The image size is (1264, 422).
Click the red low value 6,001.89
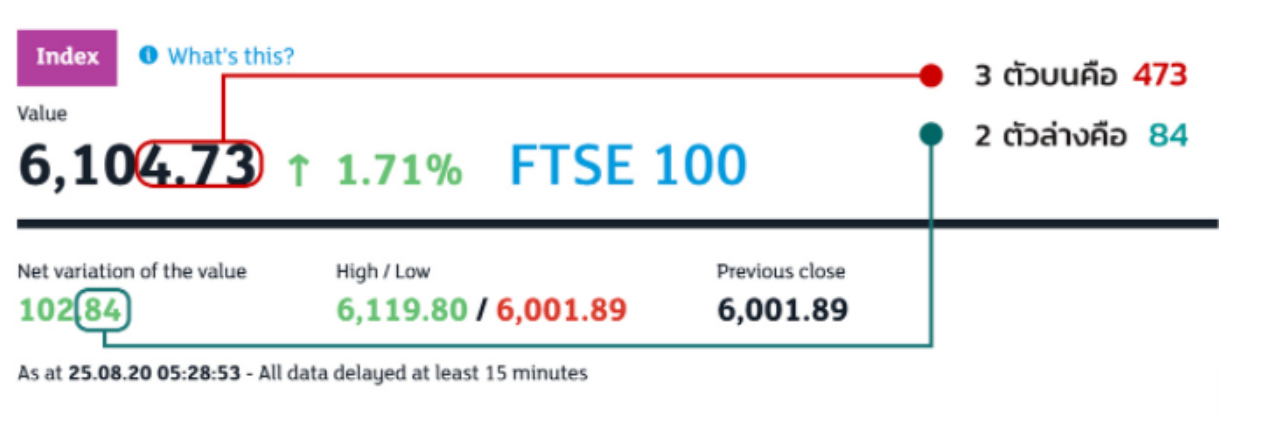tap(561, 311)
